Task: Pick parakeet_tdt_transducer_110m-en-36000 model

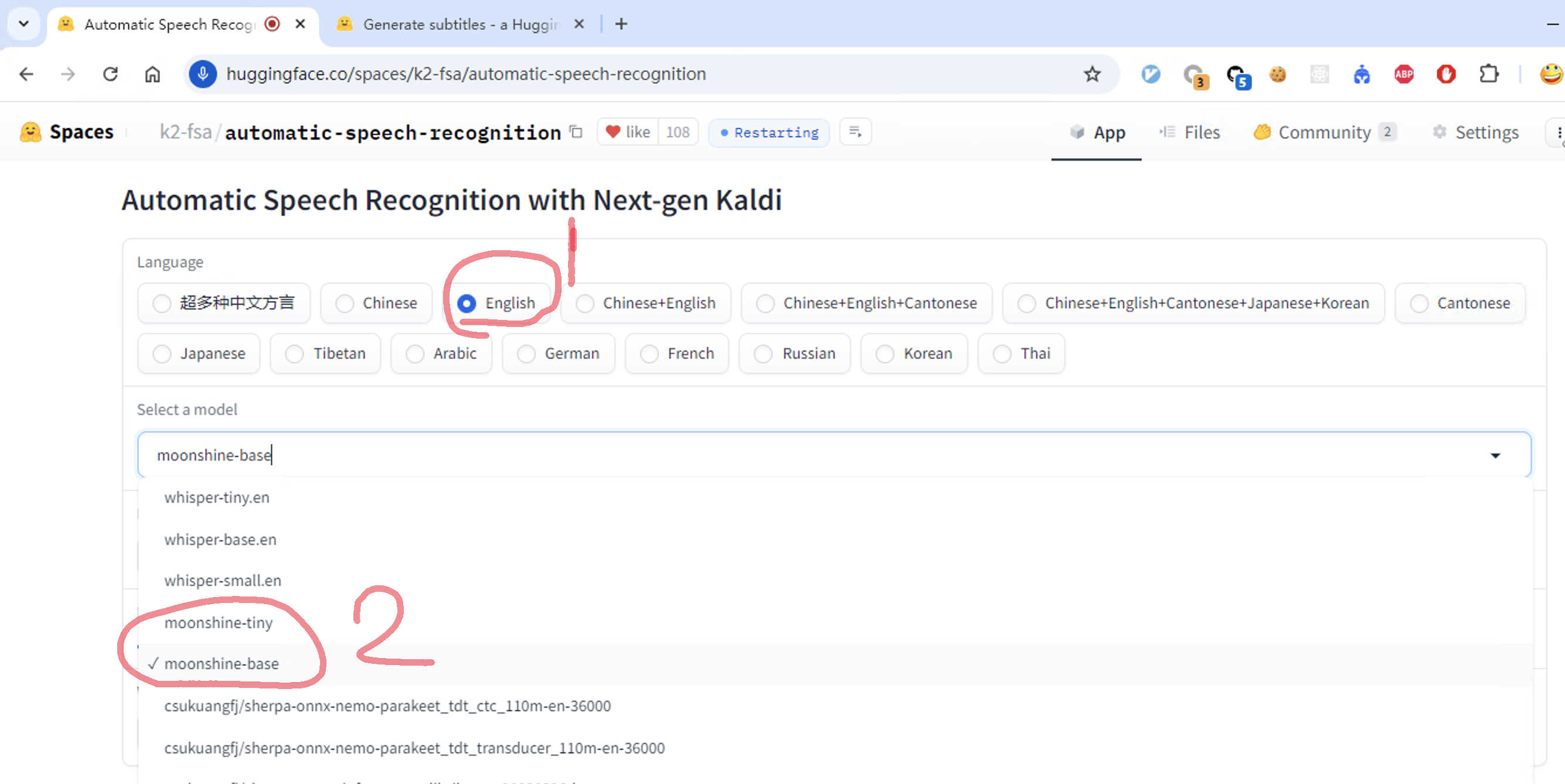Action: (835, 748)
